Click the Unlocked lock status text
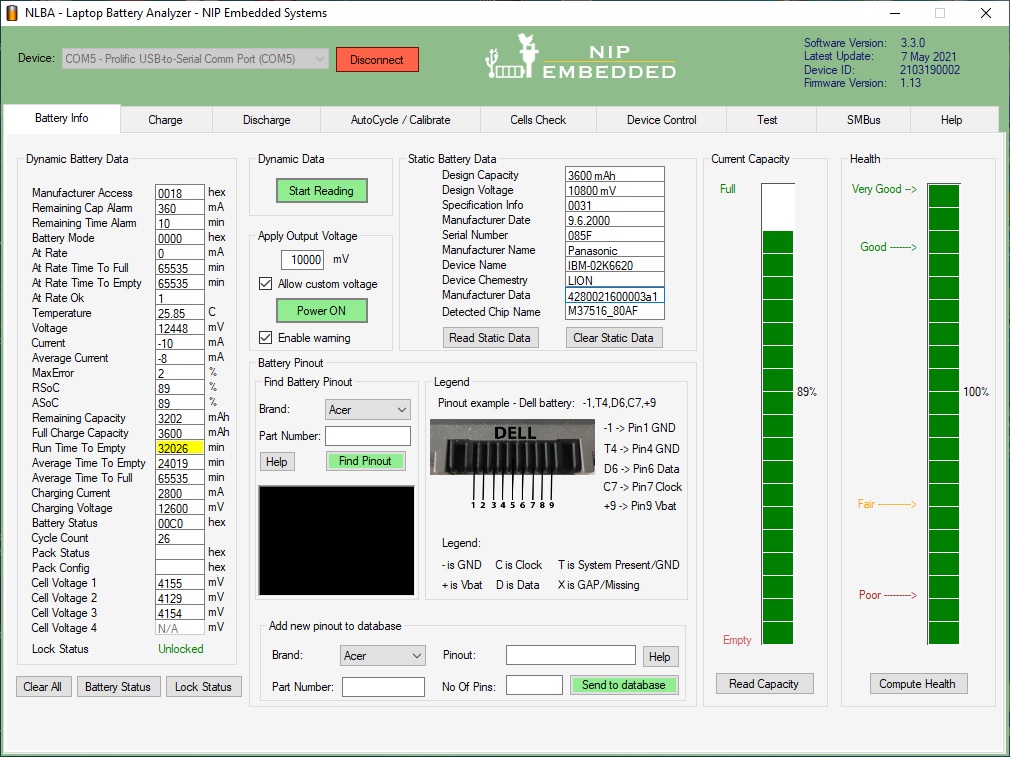Image resolution: width=1010 pixels, height=757 pixels. point(181,649)
